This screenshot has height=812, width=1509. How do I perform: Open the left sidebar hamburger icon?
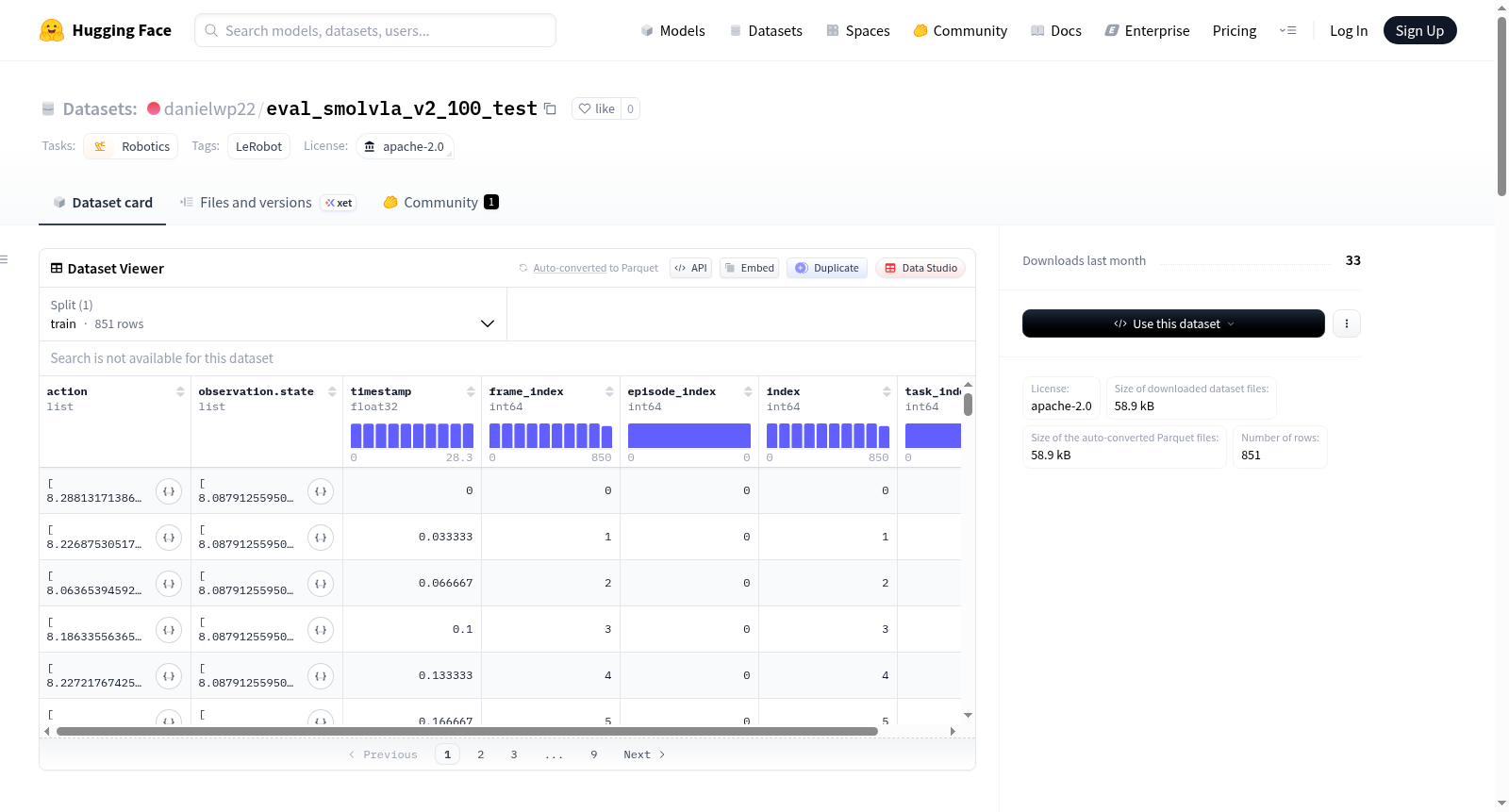[x=4, y=259]
